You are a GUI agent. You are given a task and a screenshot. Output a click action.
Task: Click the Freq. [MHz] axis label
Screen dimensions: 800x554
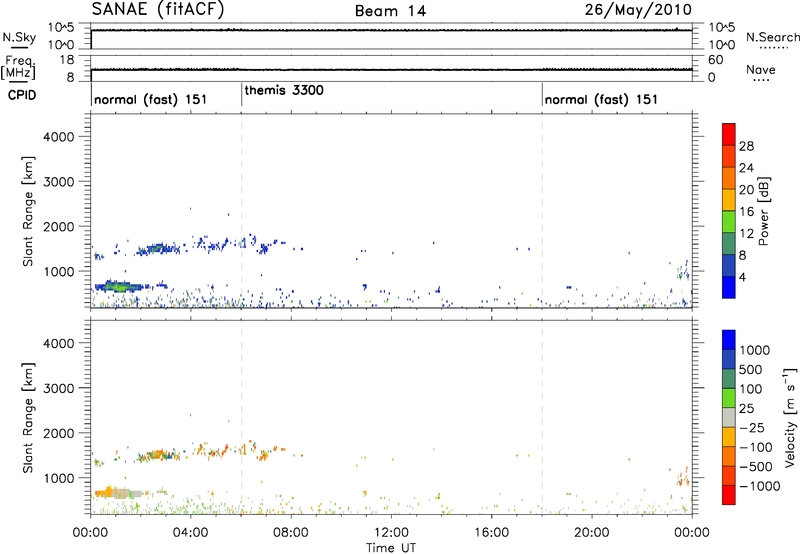tap(19, 68)
